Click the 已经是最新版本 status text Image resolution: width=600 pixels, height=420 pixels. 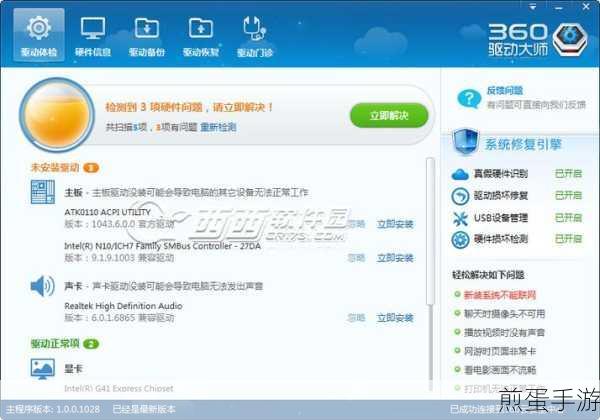pos(144,409)
